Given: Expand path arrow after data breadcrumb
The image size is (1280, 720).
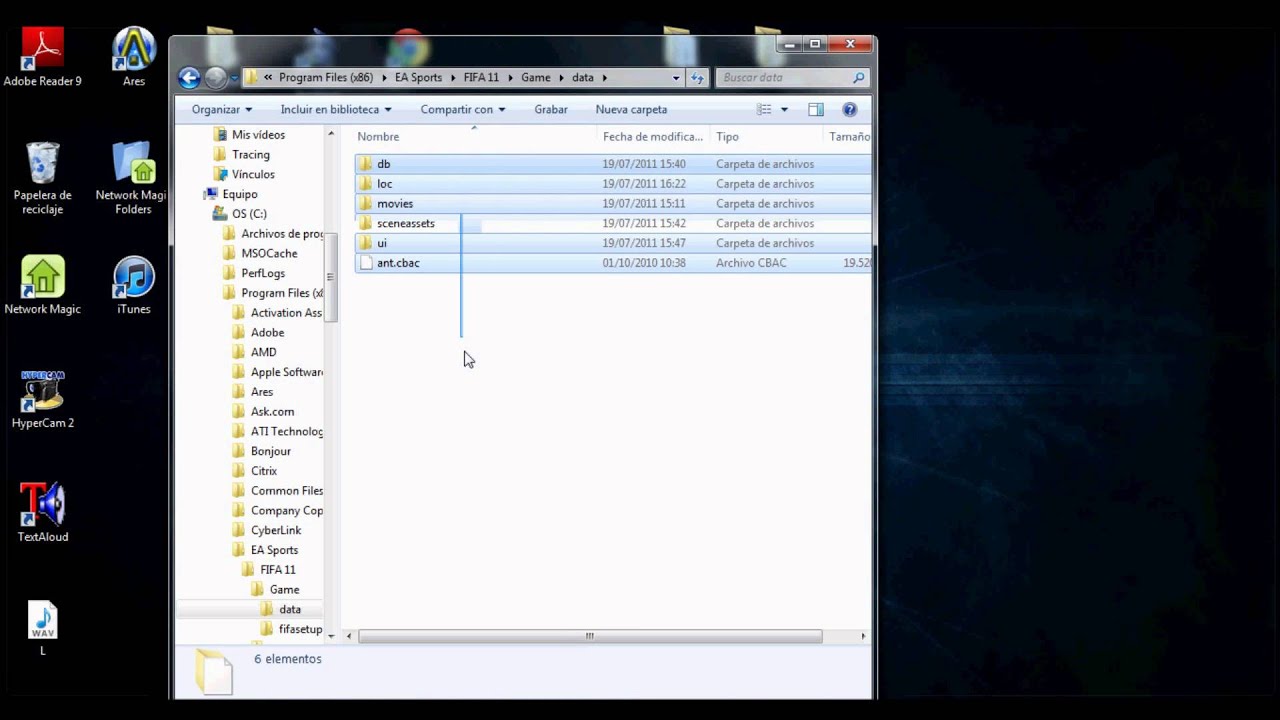Looking at the screenshot, I should (x=604, y=77).
